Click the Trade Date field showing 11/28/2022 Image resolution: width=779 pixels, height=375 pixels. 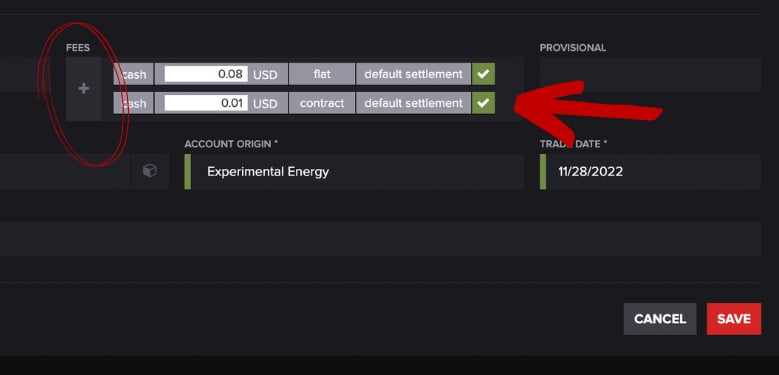[650, 171]
